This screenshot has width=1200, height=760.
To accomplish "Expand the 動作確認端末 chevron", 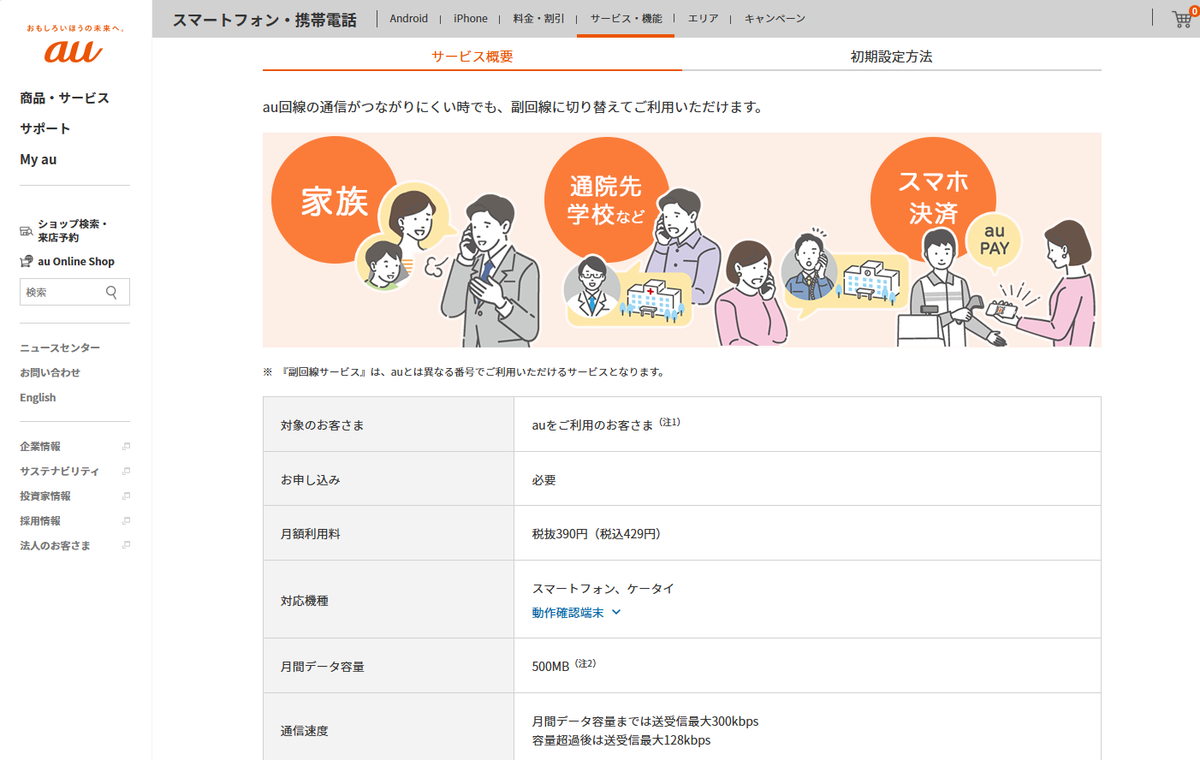I will click(616, 613).
